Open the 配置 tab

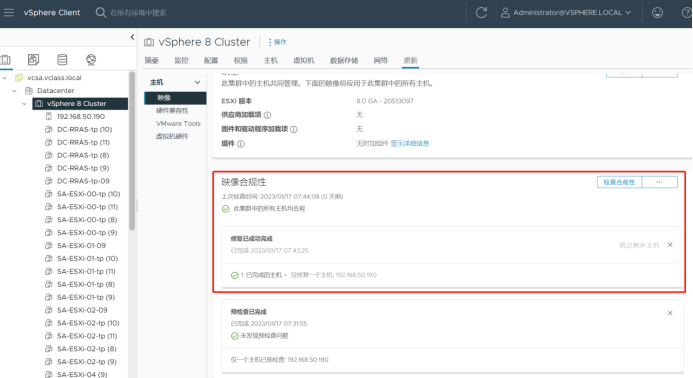[x=211, y=61]
